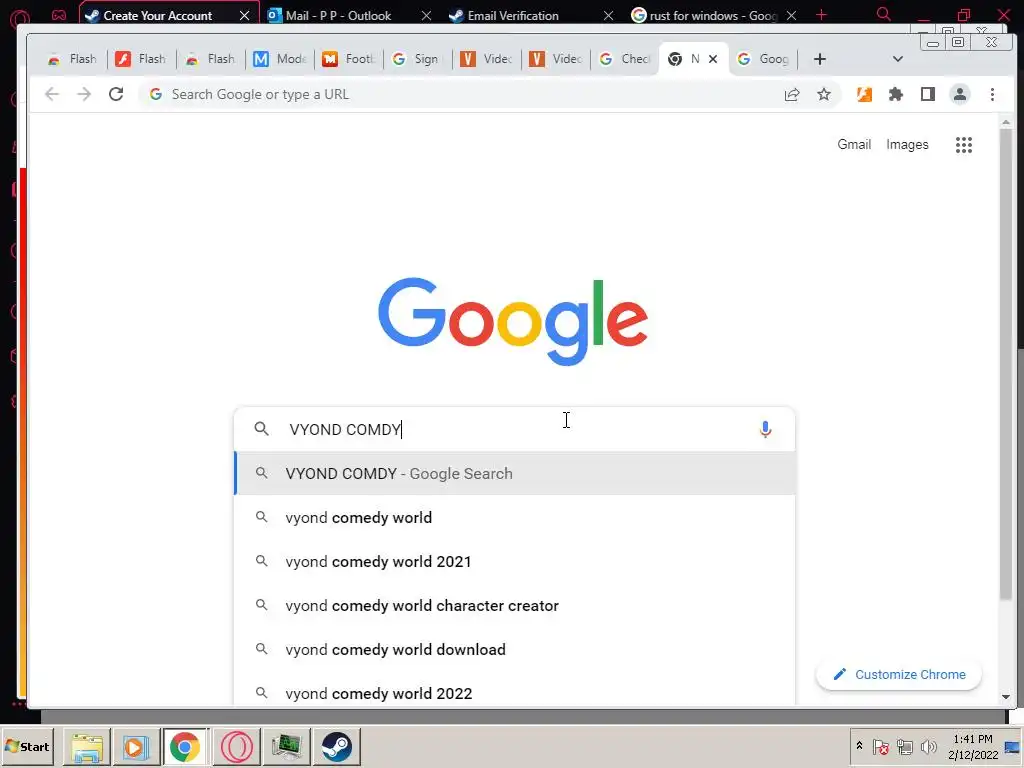Open the system monitor taskbar icon
The height and width of the screenshot is (768, 1024).
[286, 746]
